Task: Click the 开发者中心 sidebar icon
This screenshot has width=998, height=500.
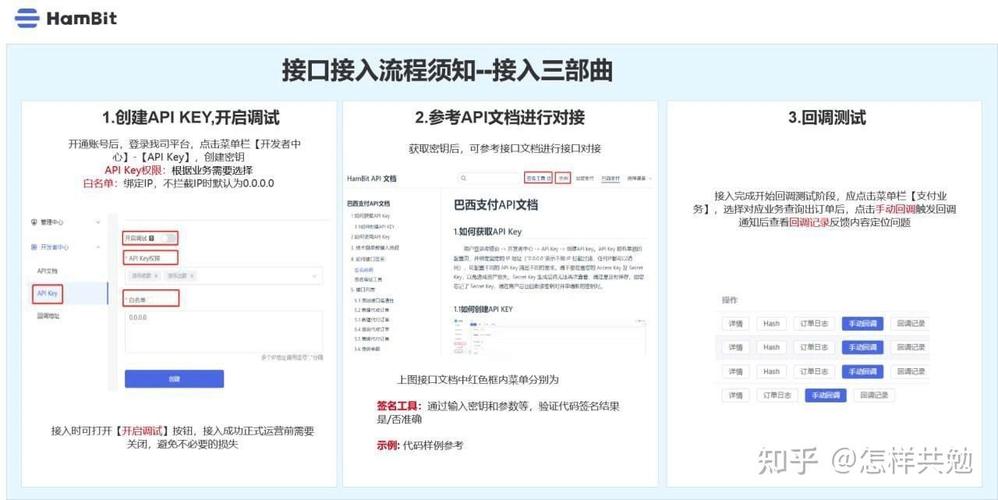Action: coord(34,247)
